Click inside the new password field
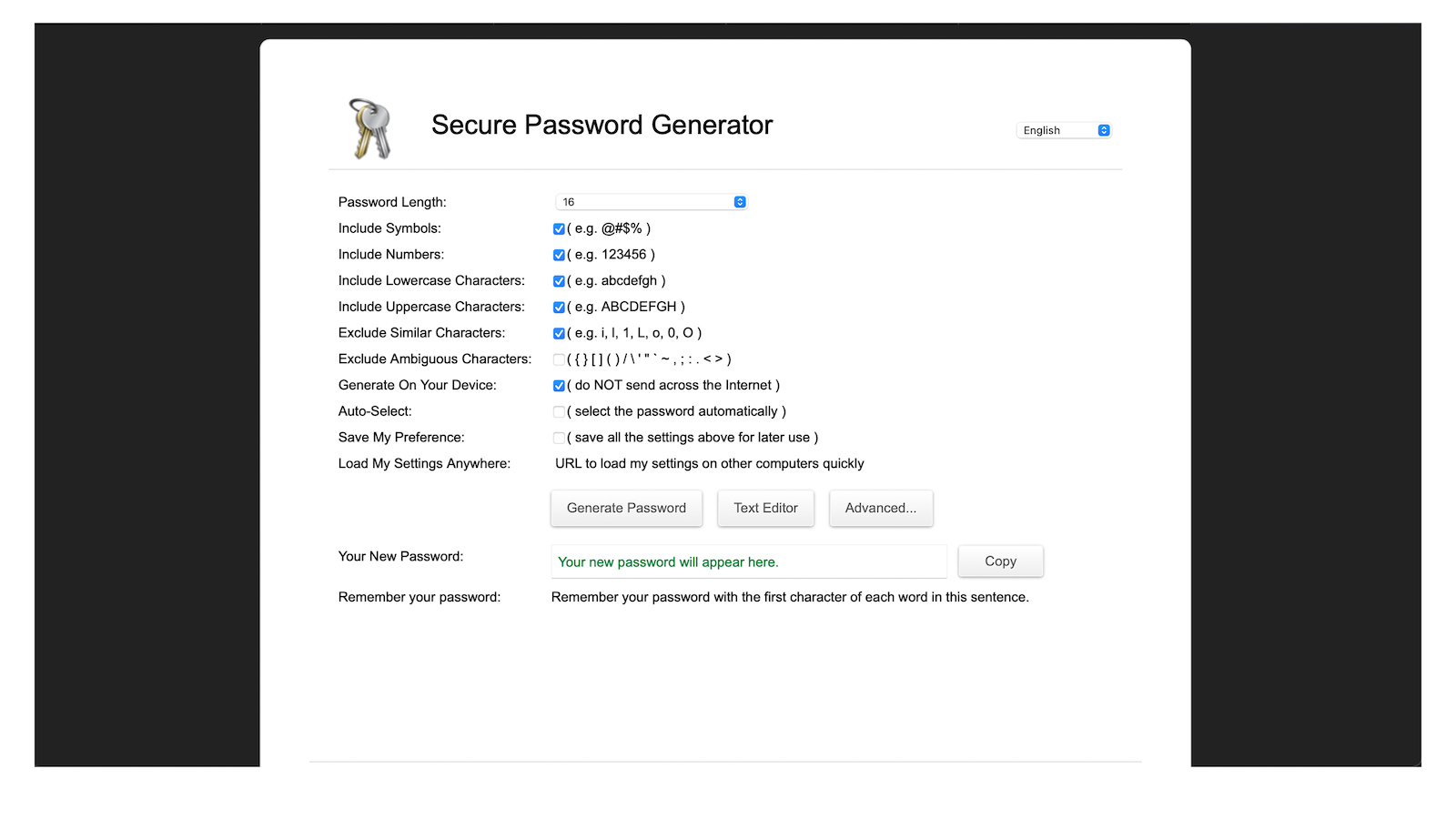Viewport: 1456px width, 819px height. click(748, 561)
